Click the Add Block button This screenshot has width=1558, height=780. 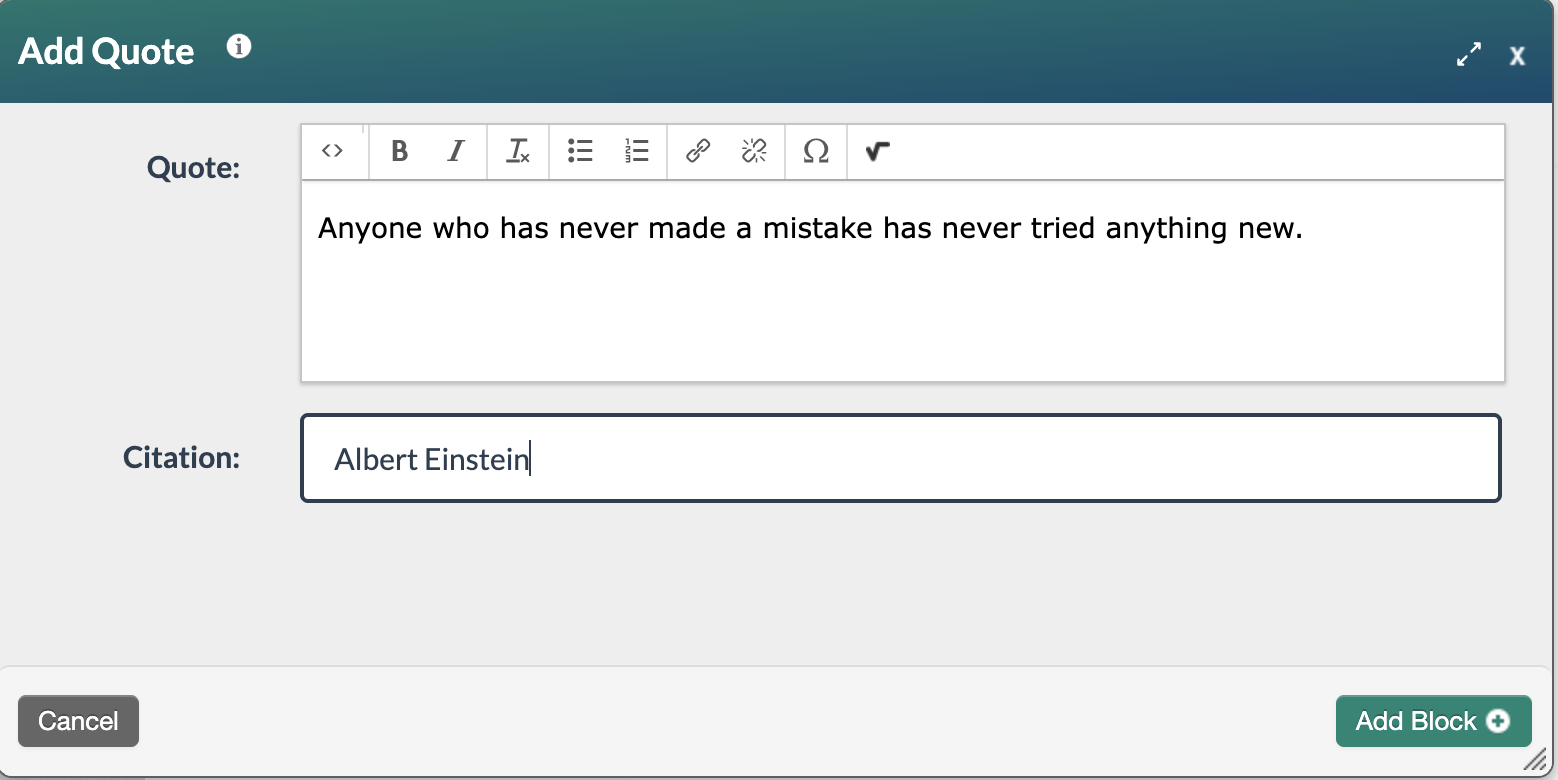1433,721
